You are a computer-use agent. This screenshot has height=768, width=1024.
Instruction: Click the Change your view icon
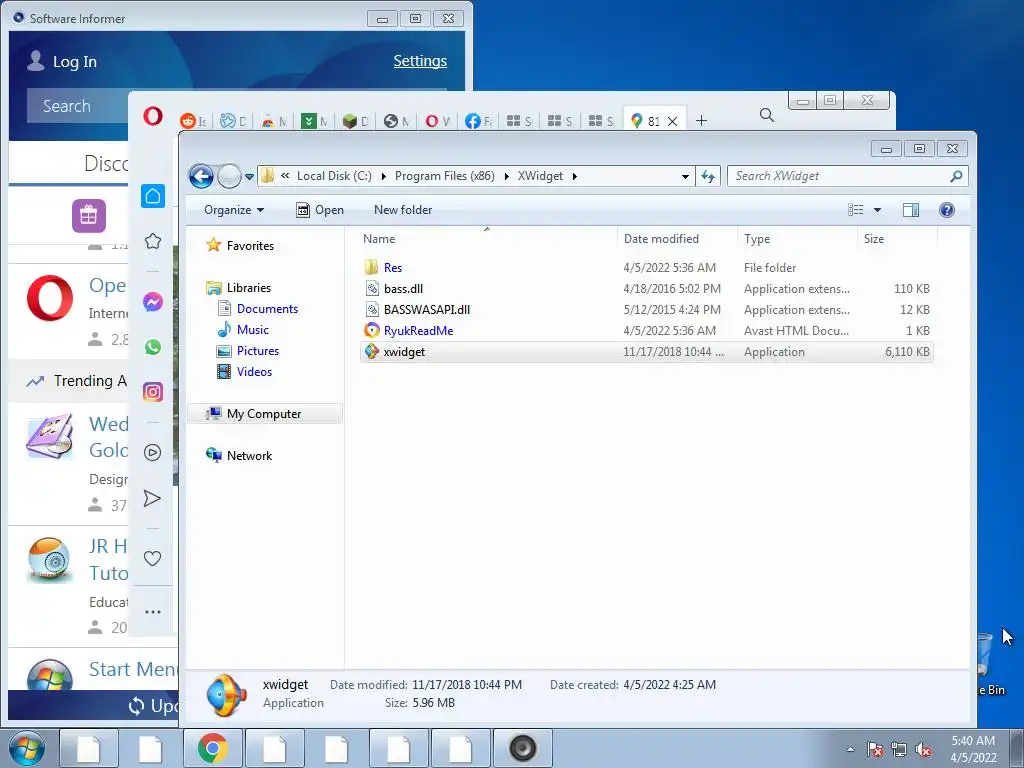tap(856, 210)
